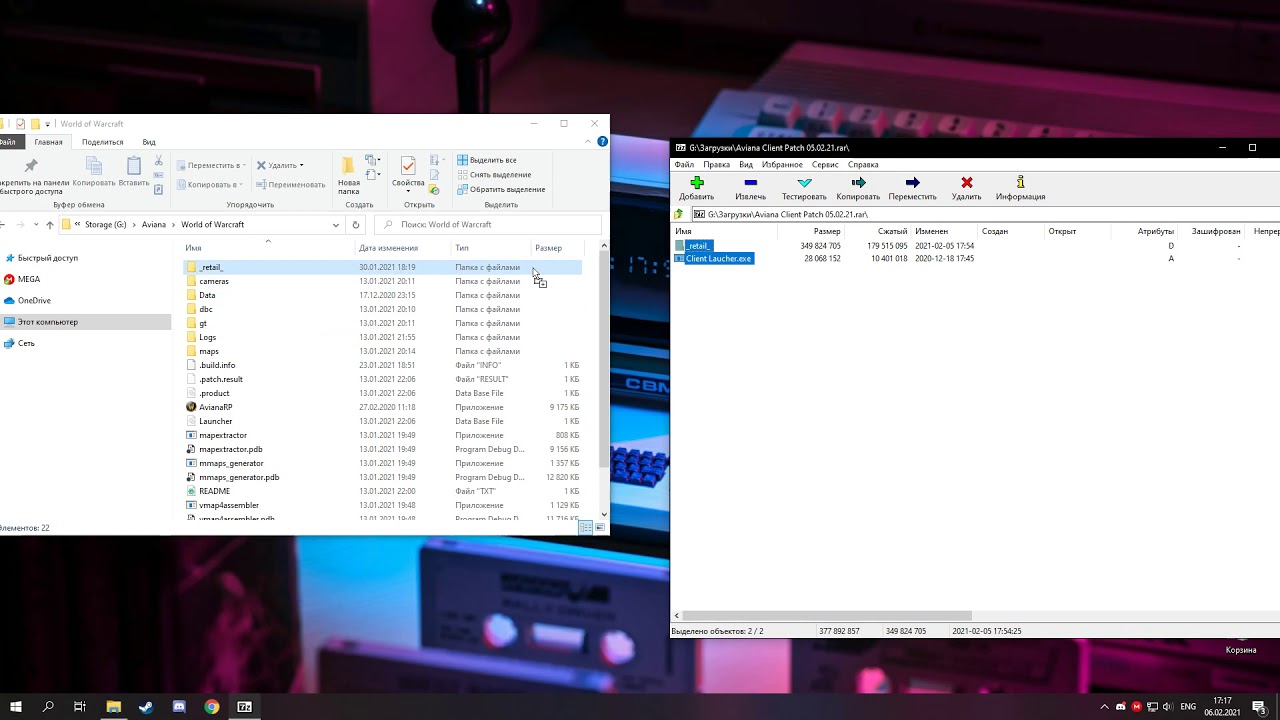Select Быстрый доступ in Explorer sidebar

(41, 258)
